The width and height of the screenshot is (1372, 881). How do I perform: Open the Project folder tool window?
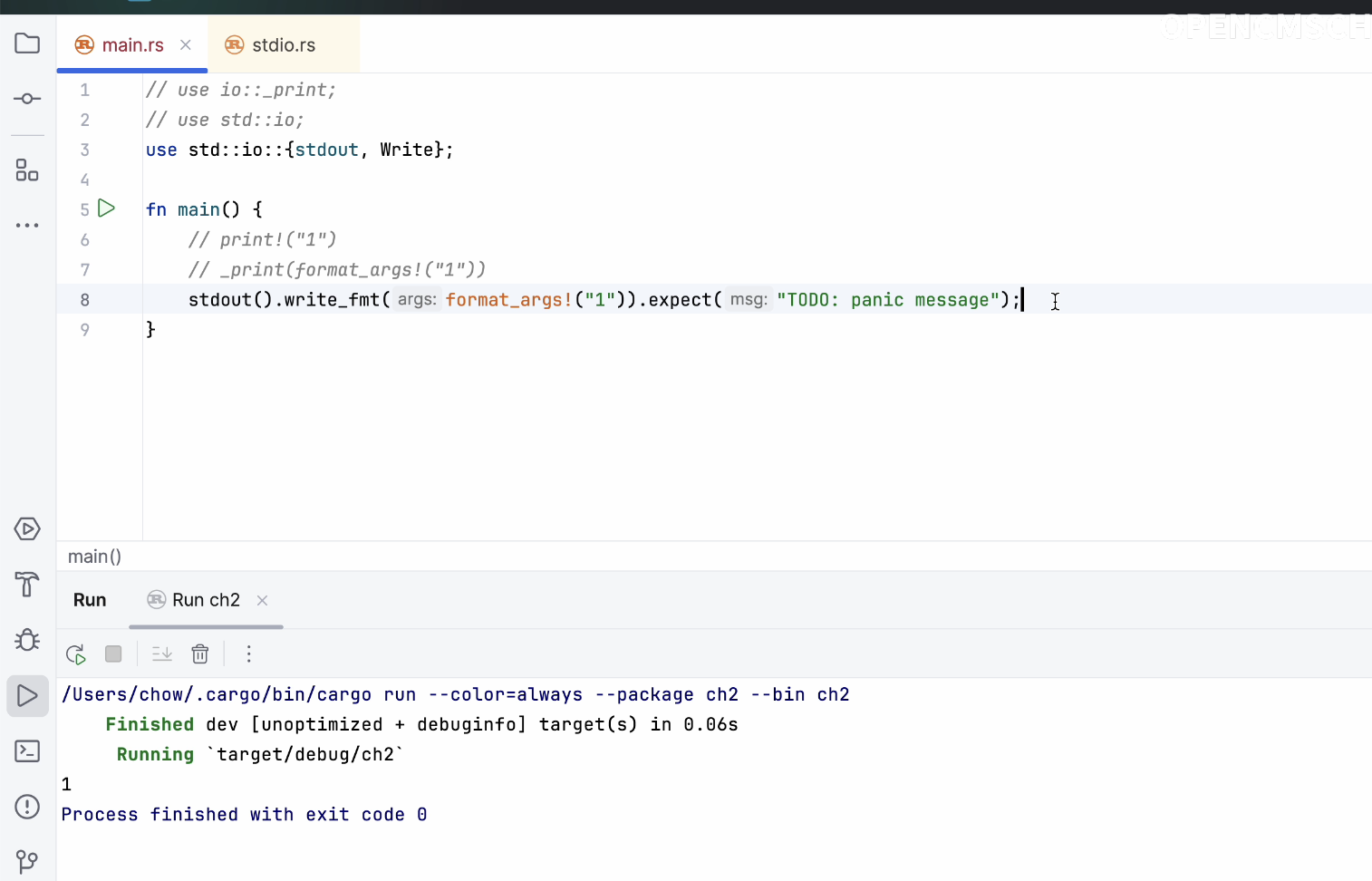[27, 44]
